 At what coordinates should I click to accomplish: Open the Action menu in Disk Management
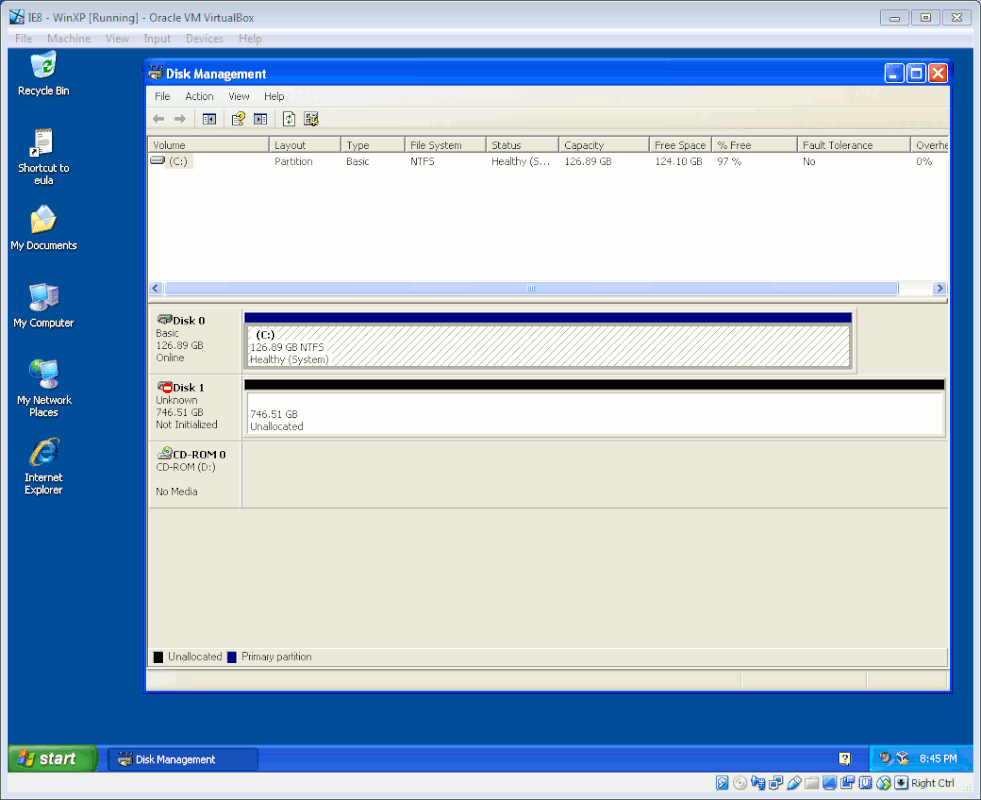pyautogui.click(x=199, y=96)
